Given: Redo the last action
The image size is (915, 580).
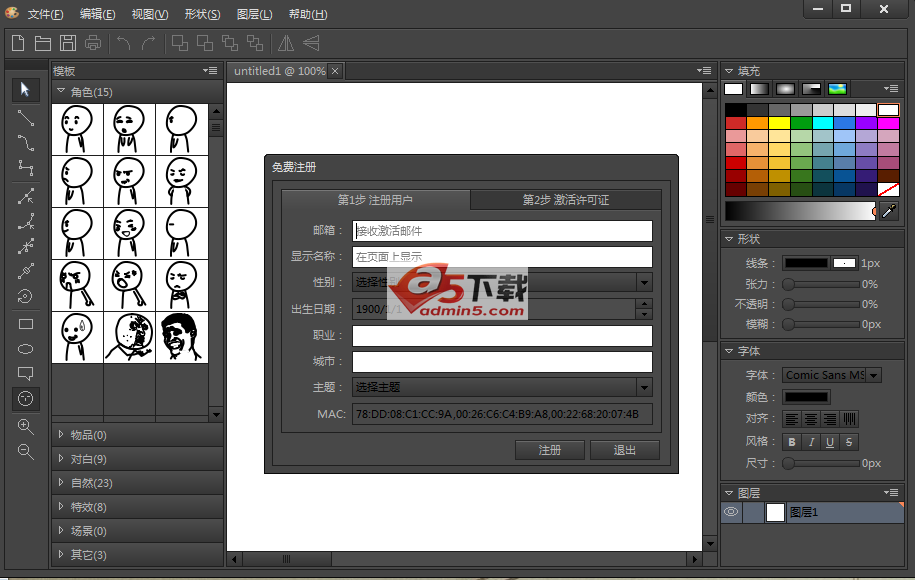Looking at the screenshot, I should tap(148, 43).
